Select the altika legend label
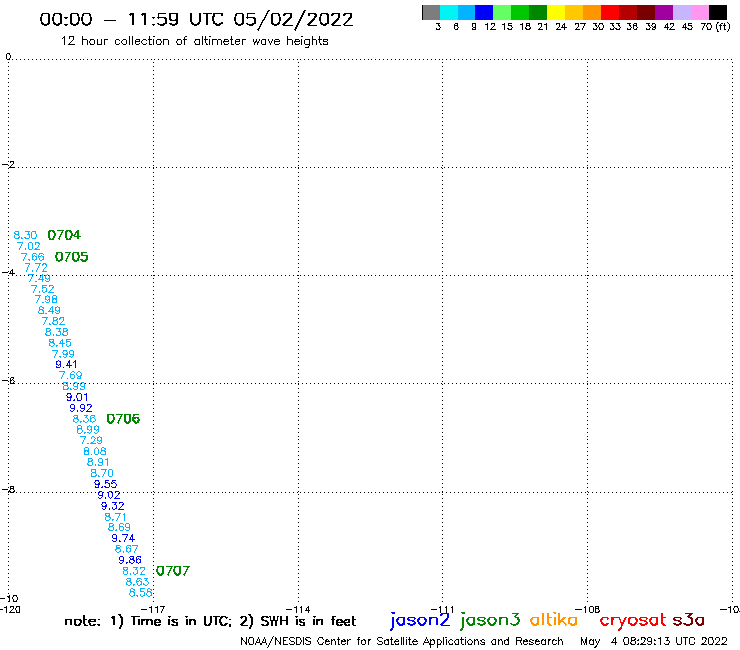Image resolution: width=740 pixels, height=650 pixels. (554, 619)
